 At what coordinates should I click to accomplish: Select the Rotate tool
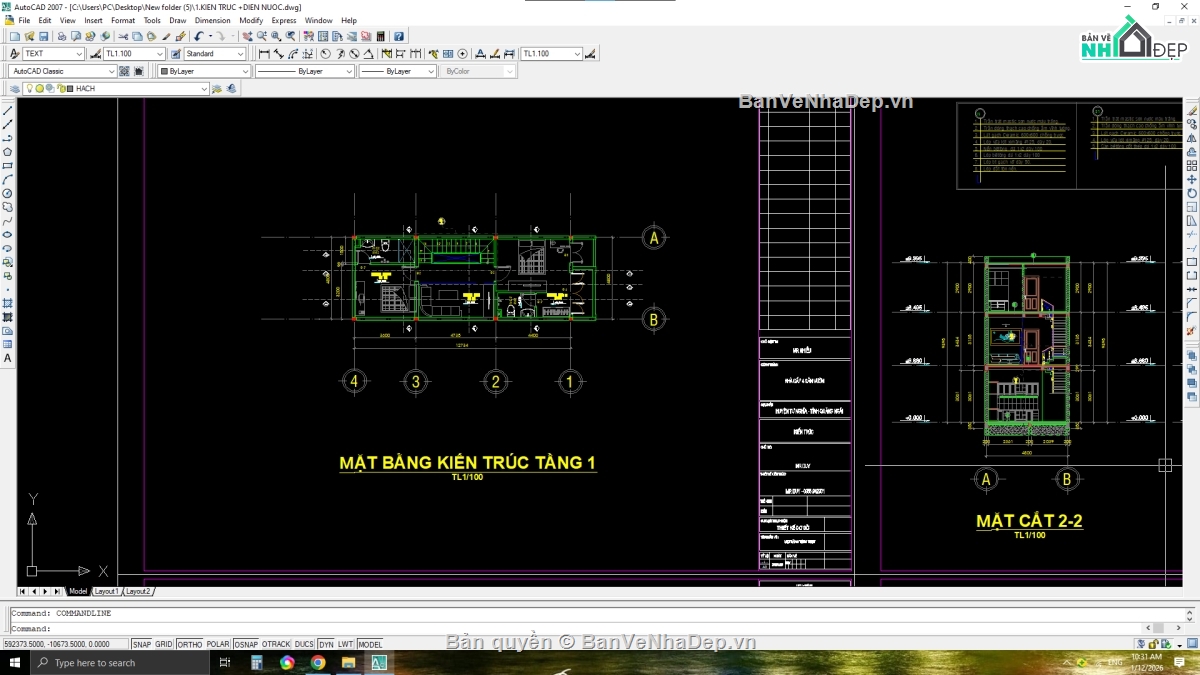(1191, 193)
